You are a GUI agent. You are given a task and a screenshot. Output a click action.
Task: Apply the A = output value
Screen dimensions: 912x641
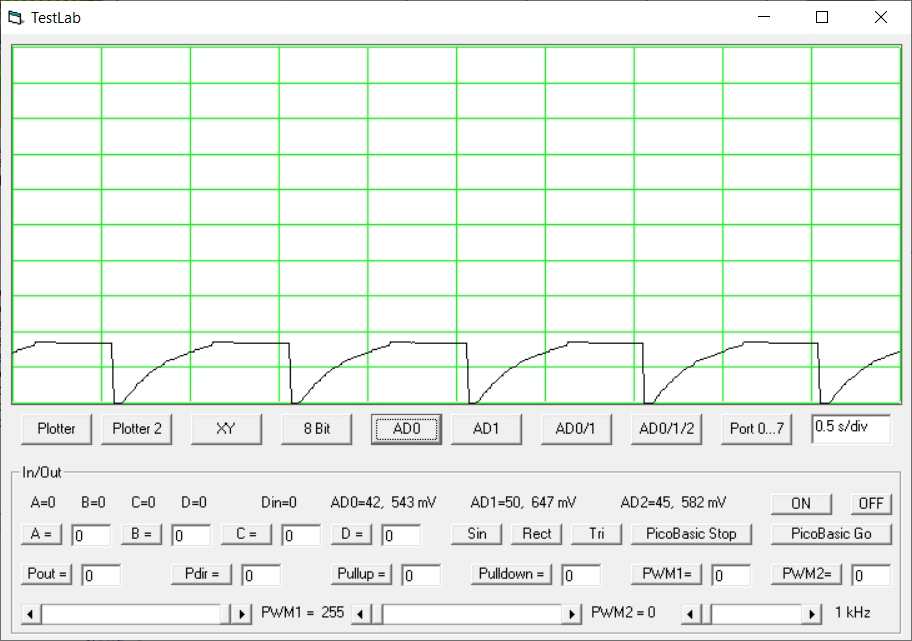41,534
